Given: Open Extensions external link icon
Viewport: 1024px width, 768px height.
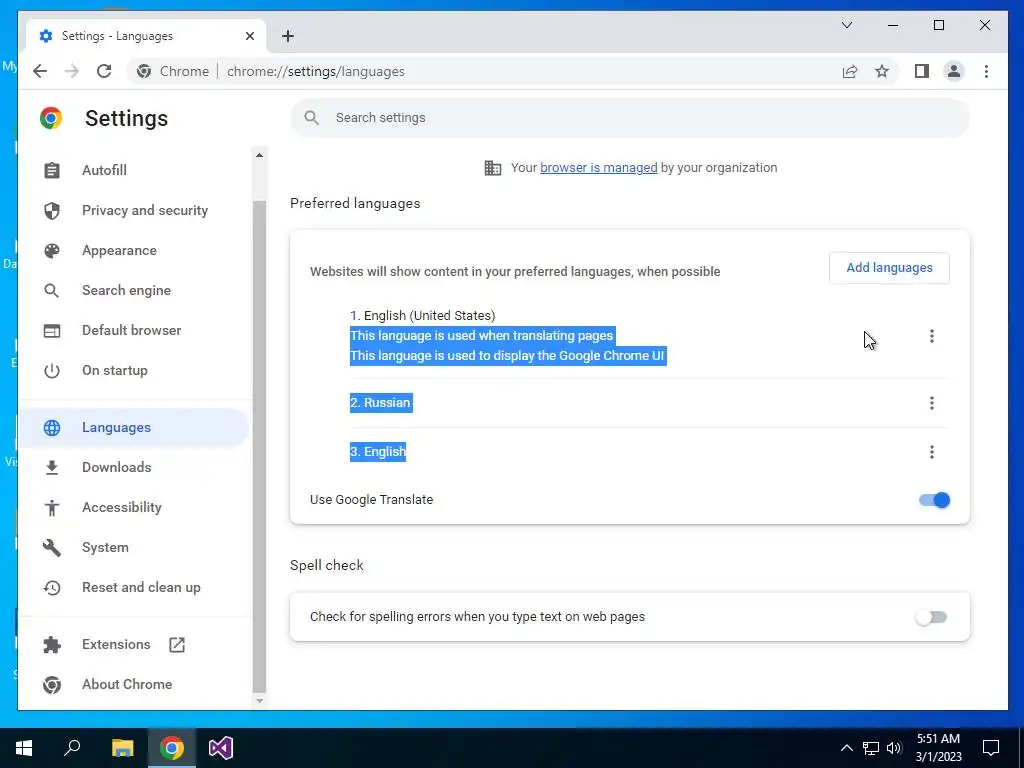Looking at the screenshot, I should click(177, 645).
